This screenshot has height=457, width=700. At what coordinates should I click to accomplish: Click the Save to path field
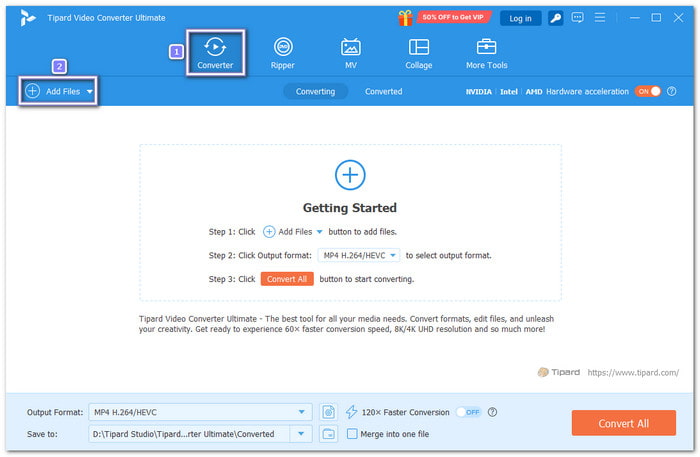click(x=189, y=434)
